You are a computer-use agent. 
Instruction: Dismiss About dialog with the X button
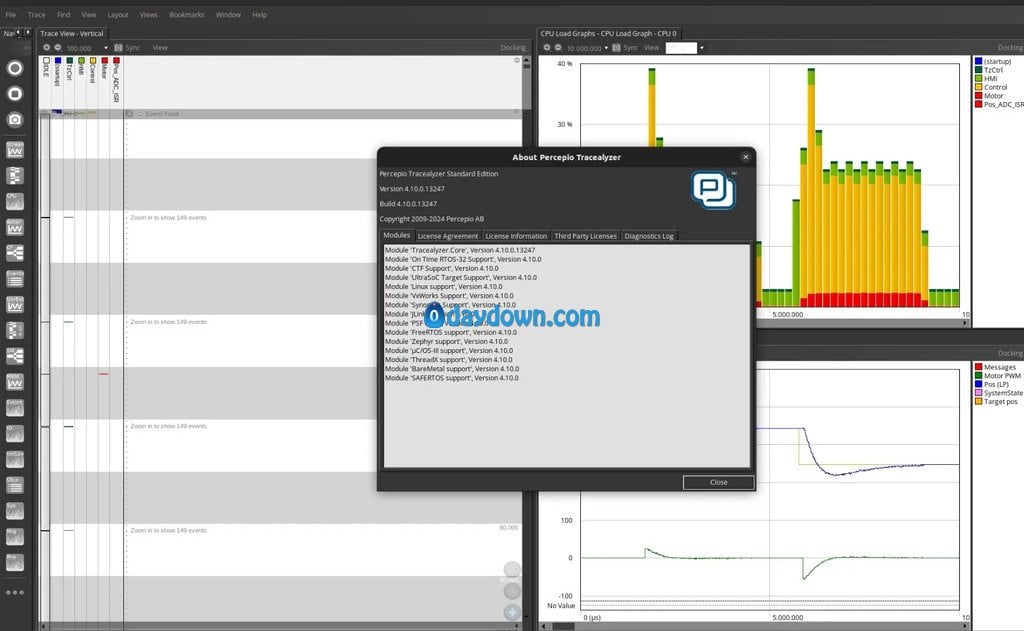point(746,157)
